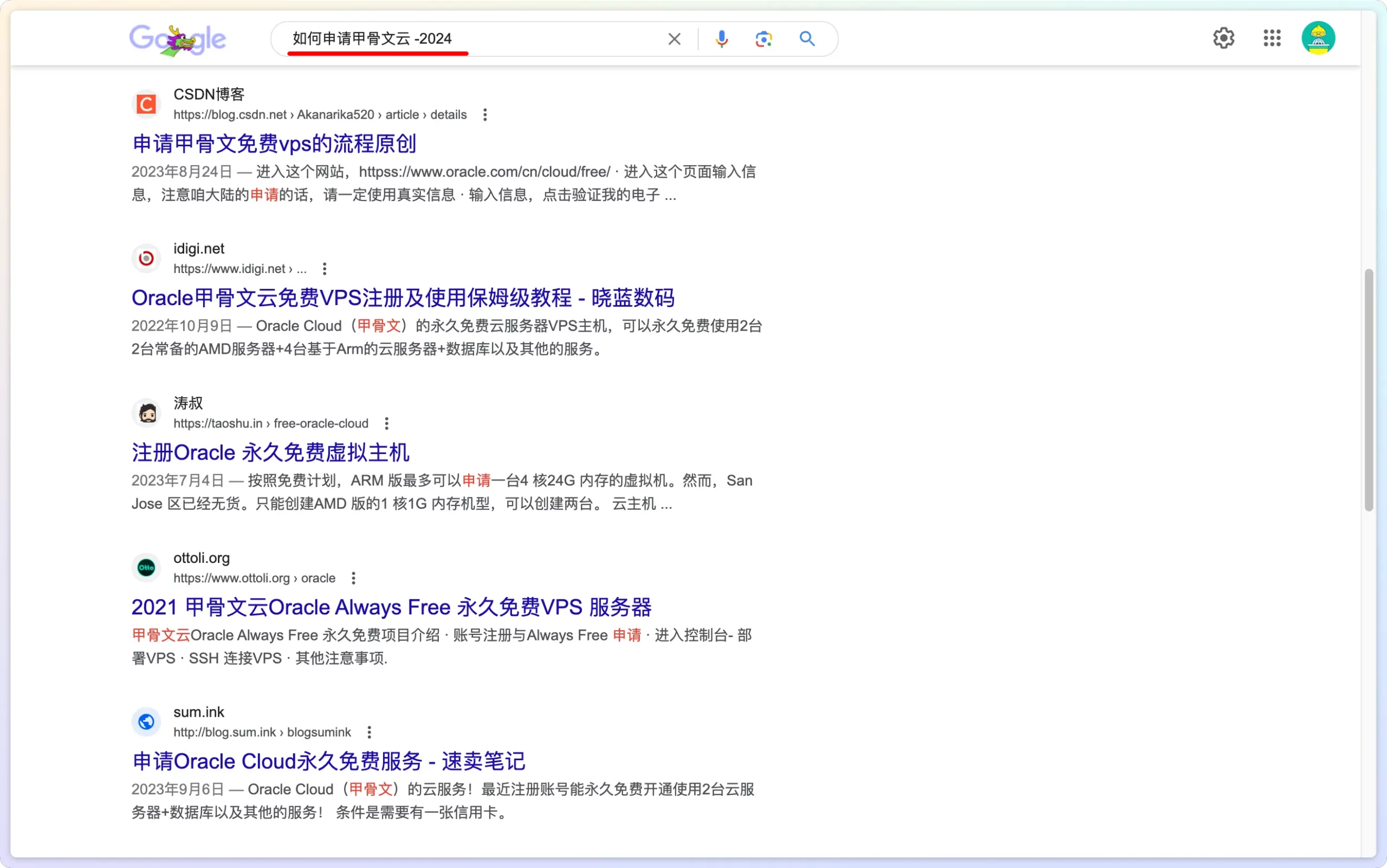
Task: Click the 涛叔 avatar favicon
Action: coord(146,413)
